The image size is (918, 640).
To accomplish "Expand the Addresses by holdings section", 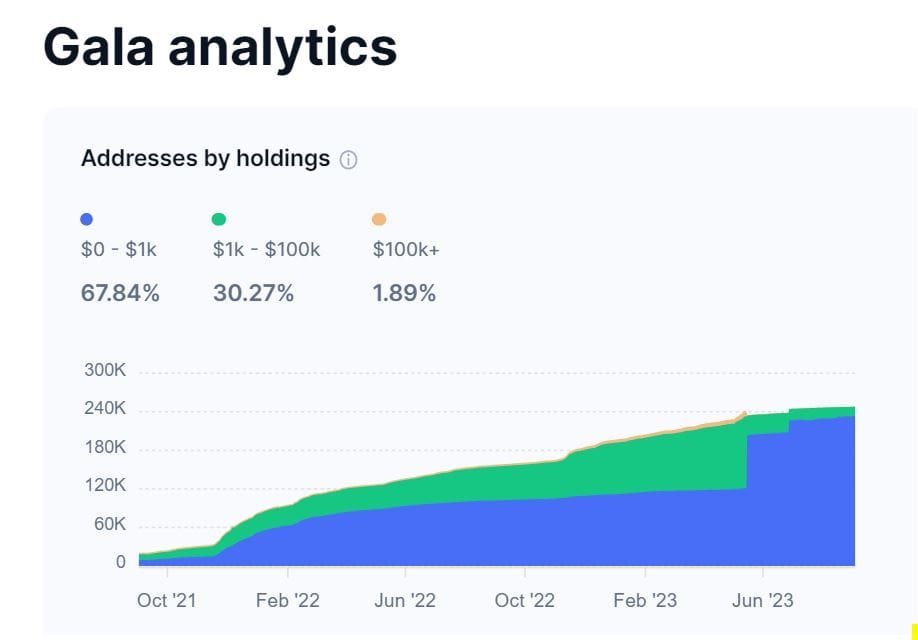I will [x=205, y=158].
